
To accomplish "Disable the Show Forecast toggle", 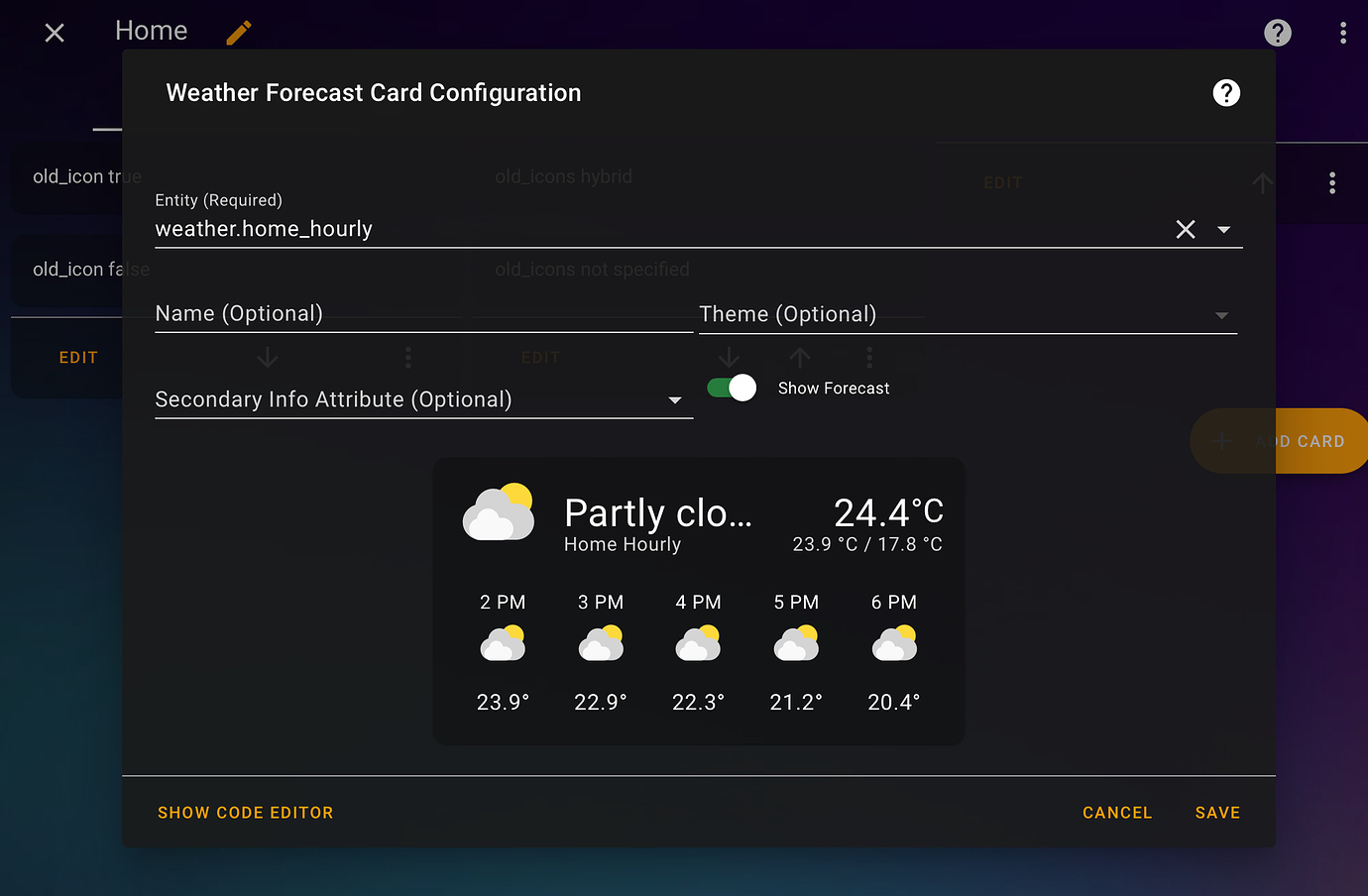I will [731, 388].
